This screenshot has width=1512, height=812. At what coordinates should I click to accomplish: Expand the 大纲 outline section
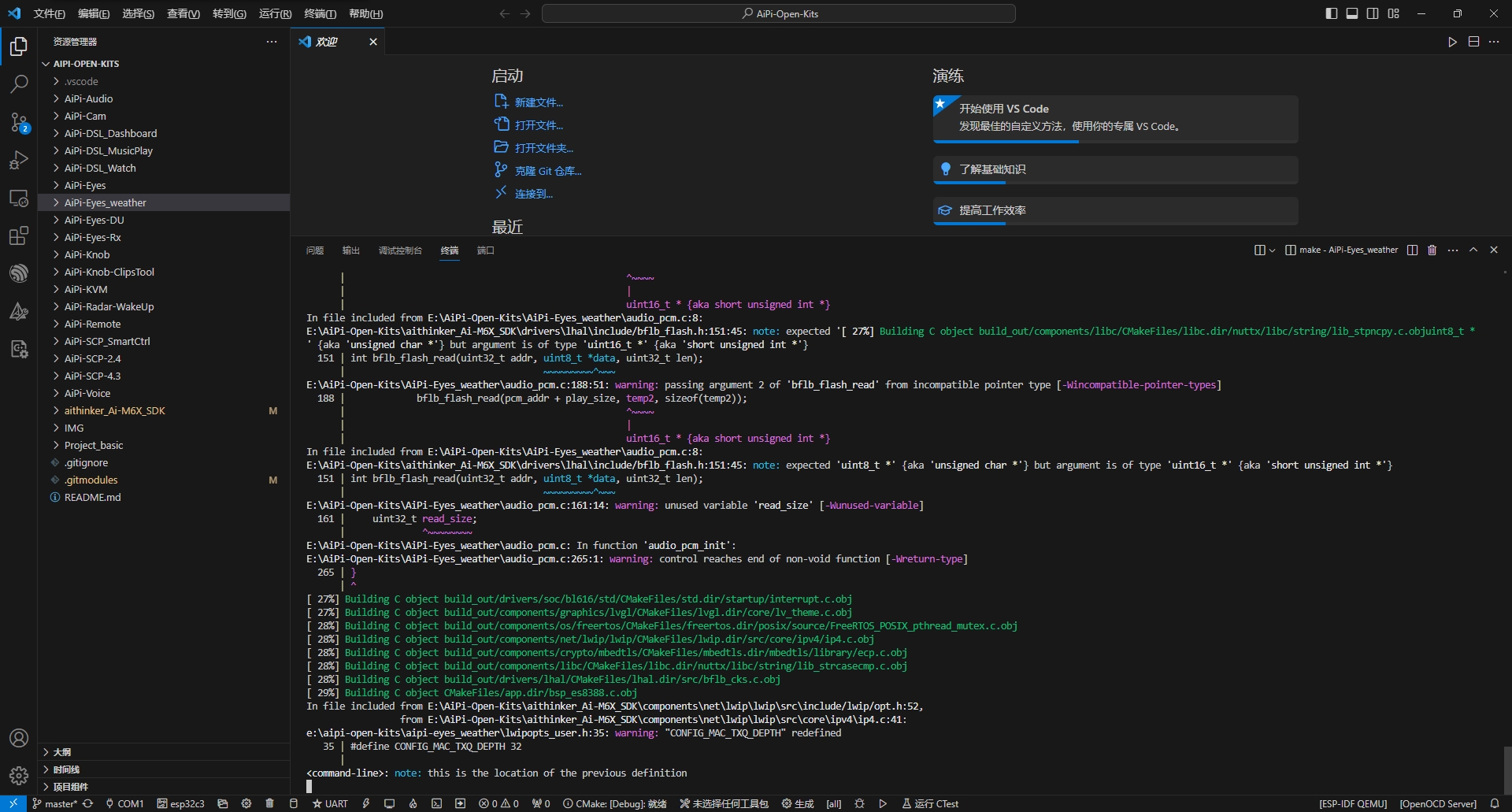tap(164, 751)
